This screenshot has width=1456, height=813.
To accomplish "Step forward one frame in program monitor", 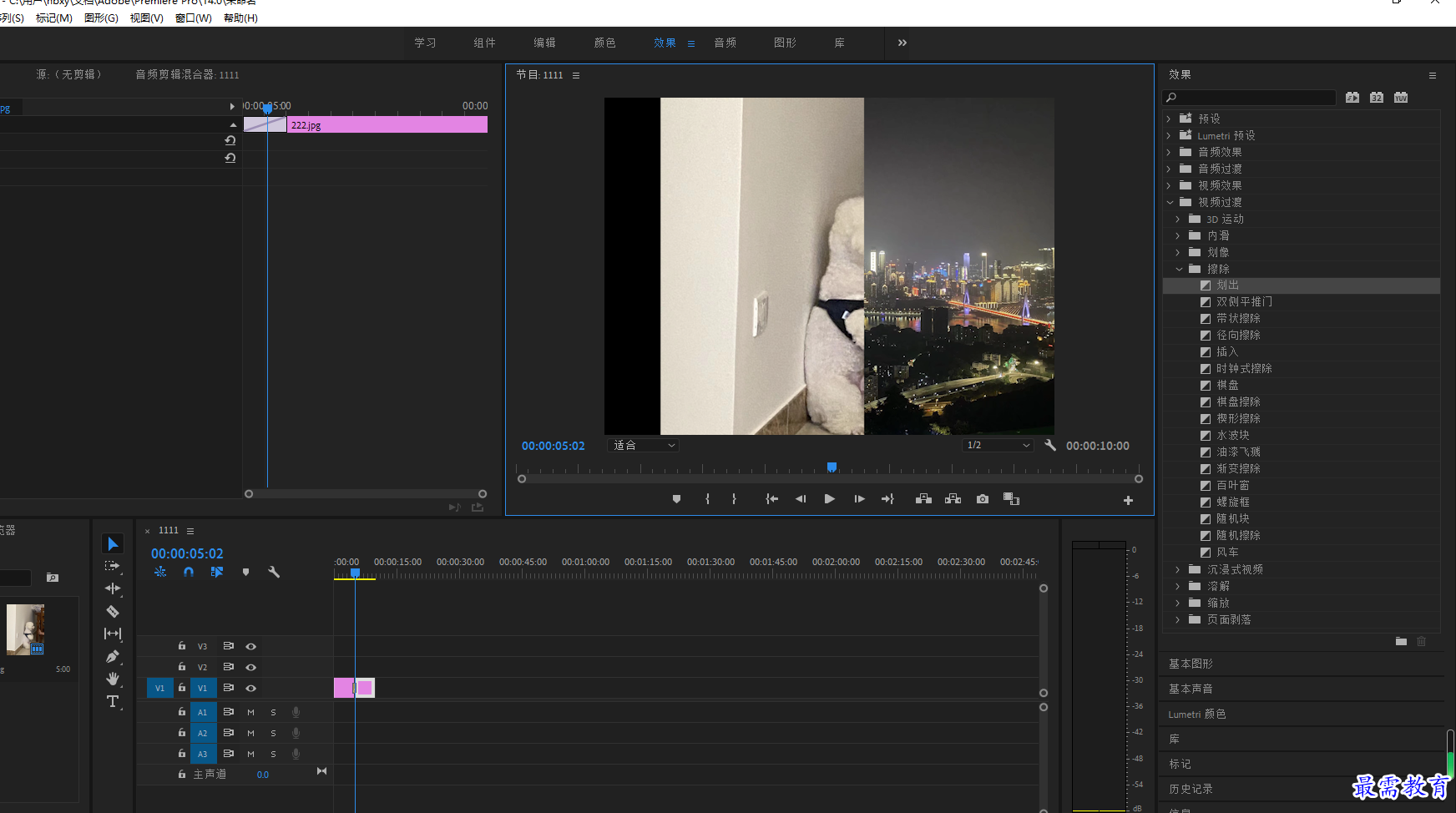I will [x=859, y=499].
